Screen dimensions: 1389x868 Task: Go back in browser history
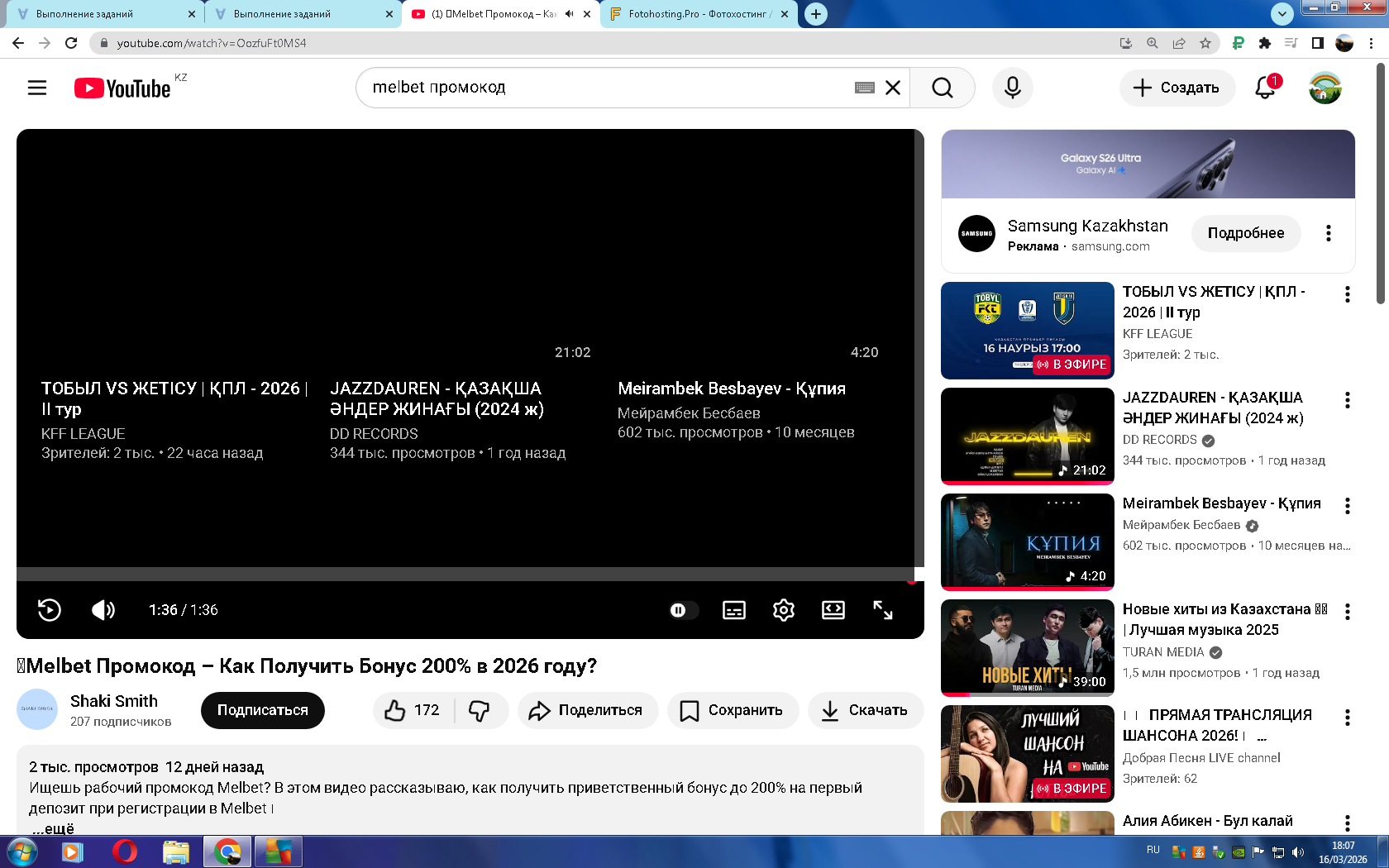[x=18, y=43]
